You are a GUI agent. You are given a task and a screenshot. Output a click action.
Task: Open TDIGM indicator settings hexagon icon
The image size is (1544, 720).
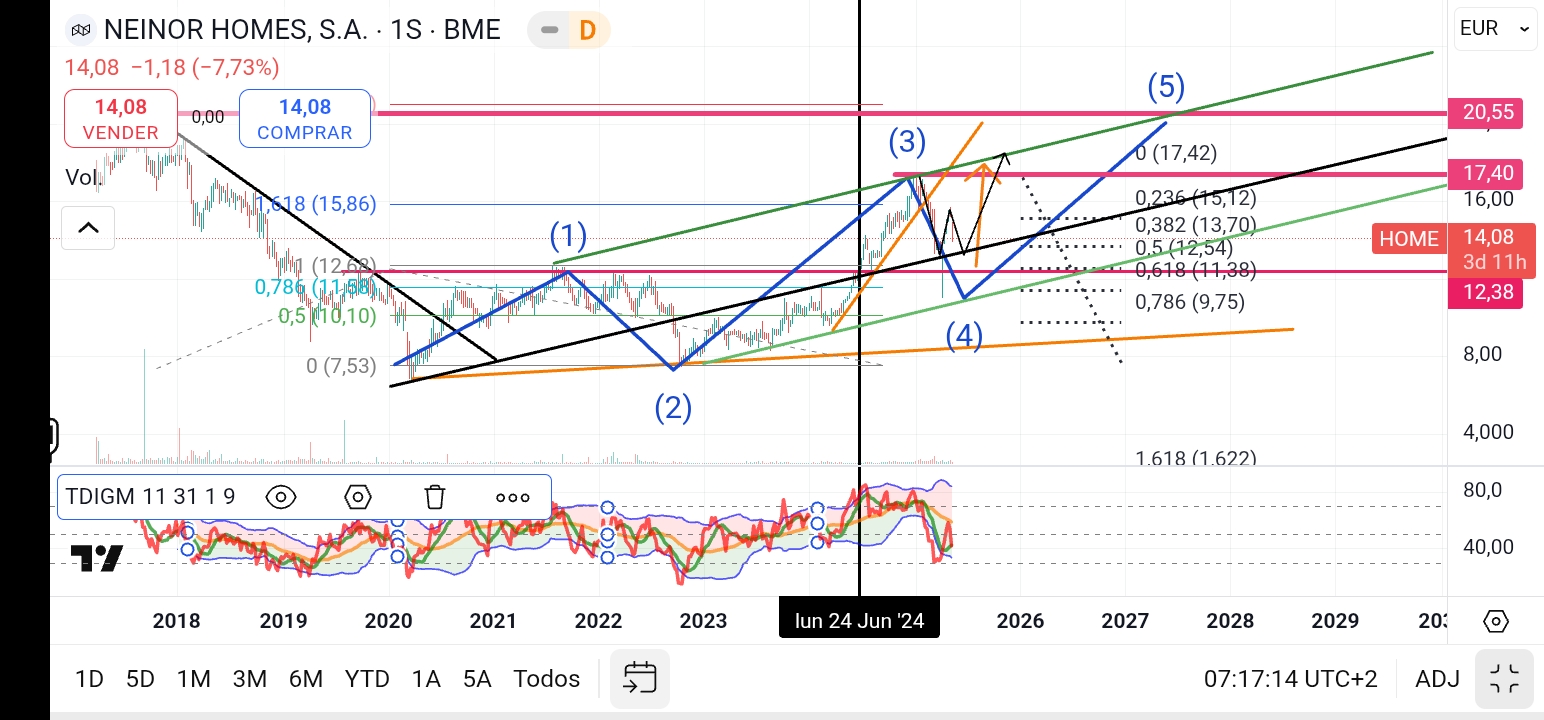(x=357, y=497)
